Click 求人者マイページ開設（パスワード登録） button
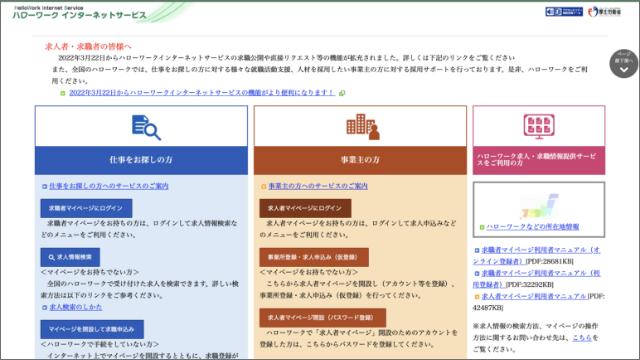 coord(322,318)
